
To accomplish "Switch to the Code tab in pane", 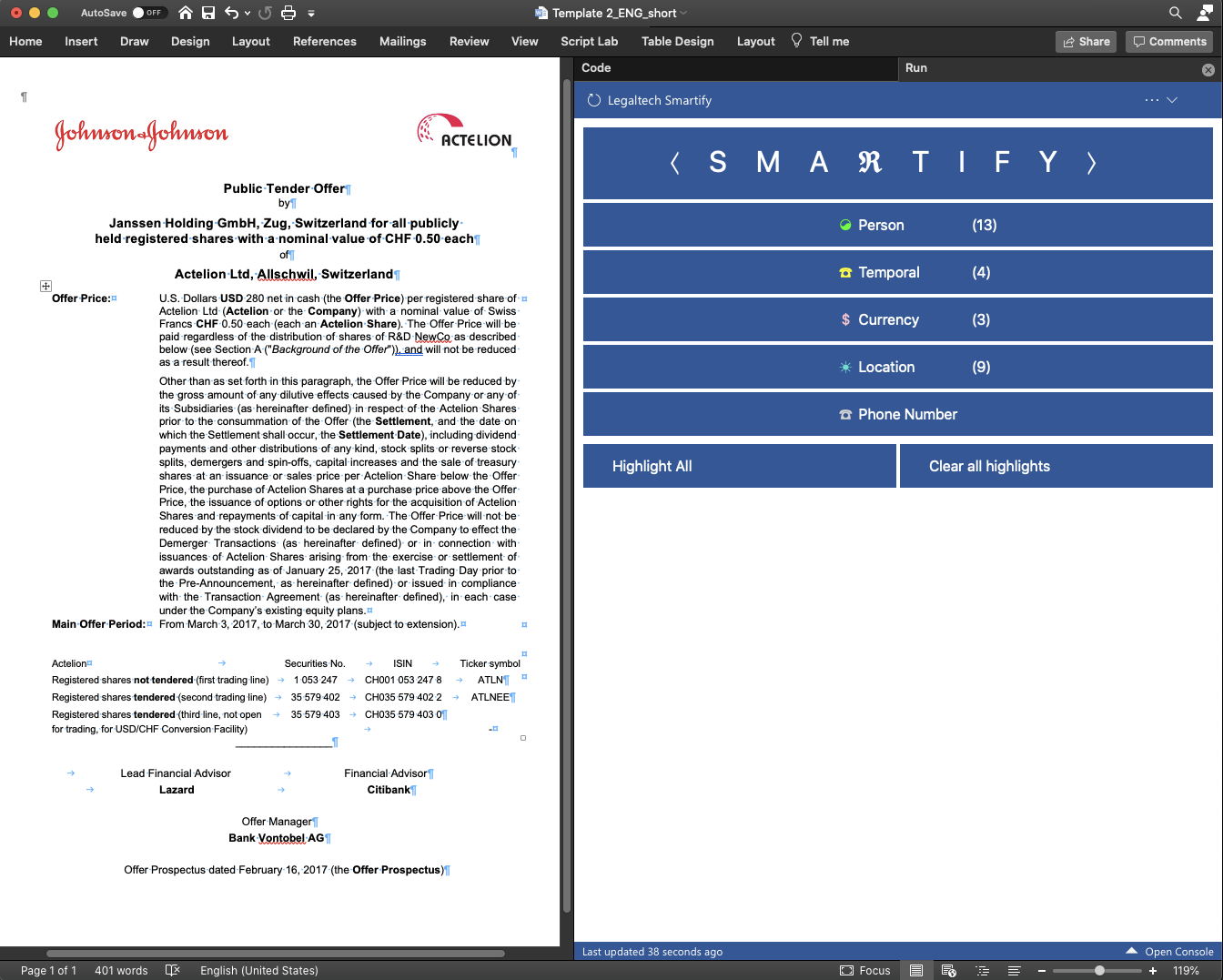I will [x=735, y=68].
